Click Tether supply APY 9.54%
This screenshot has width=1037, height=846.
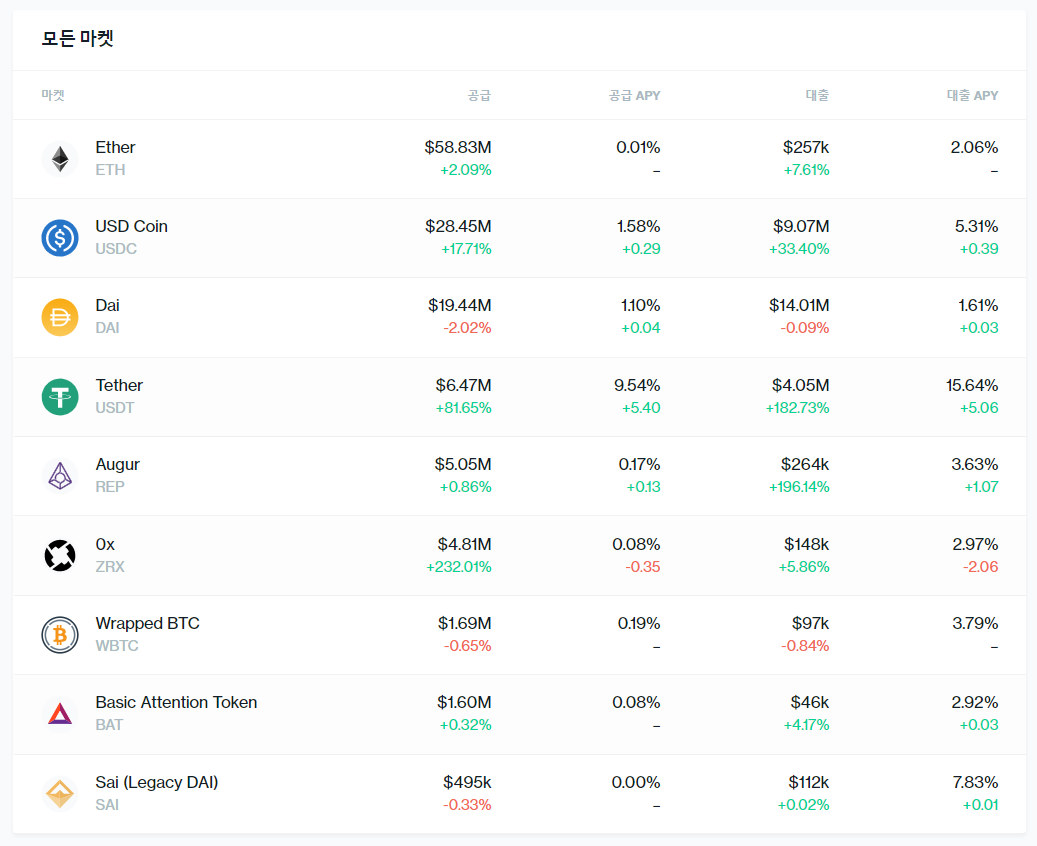[x=637, y=386]
